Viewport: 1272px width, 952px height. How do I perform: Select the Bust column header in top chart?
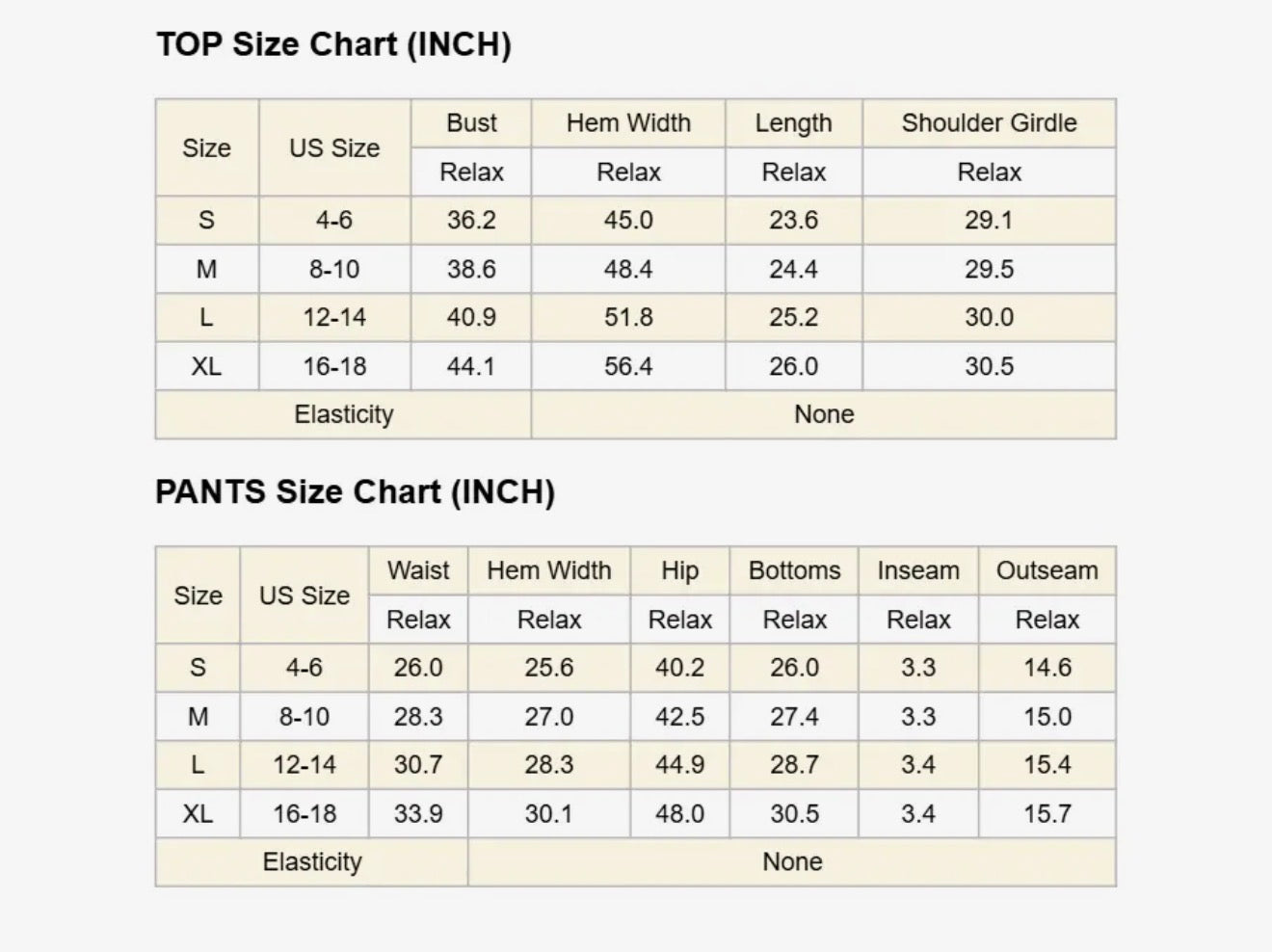pos(471,123)
